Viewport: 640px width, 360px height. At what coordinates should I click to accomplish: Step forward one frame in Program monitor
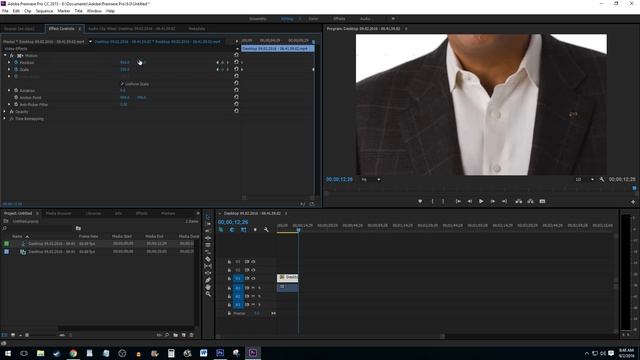[x=493, y=201]
